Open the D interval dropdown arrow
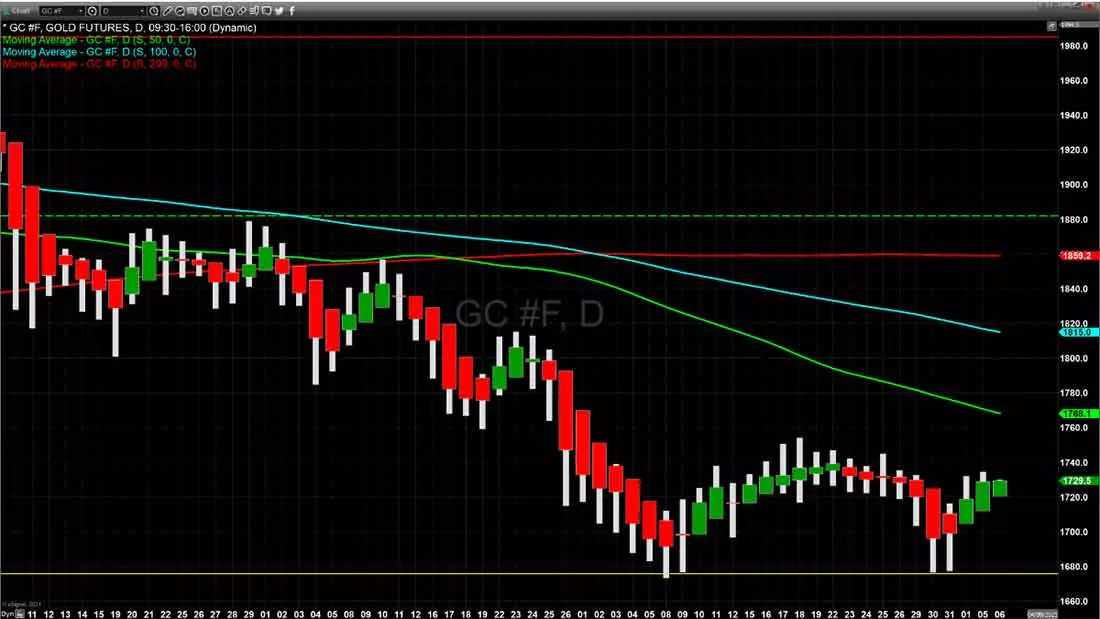 coord(142,11)
